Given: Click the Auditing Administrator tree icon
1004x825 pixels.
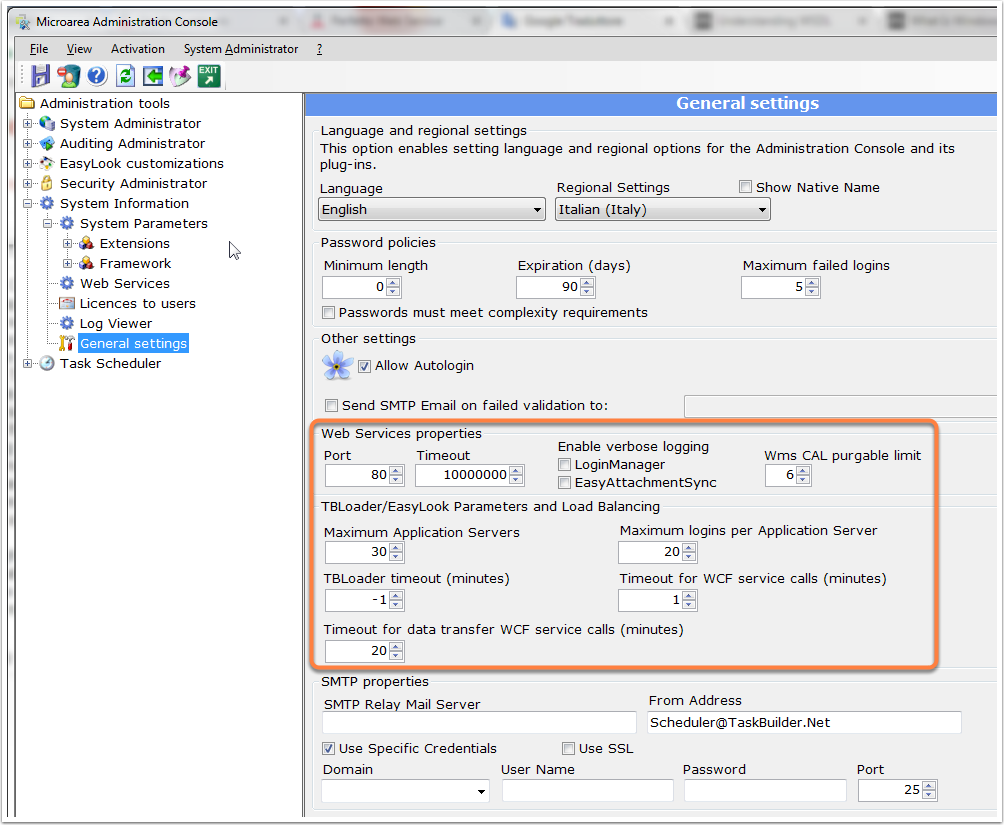Looking at the screenshot, I should point(47,143).
